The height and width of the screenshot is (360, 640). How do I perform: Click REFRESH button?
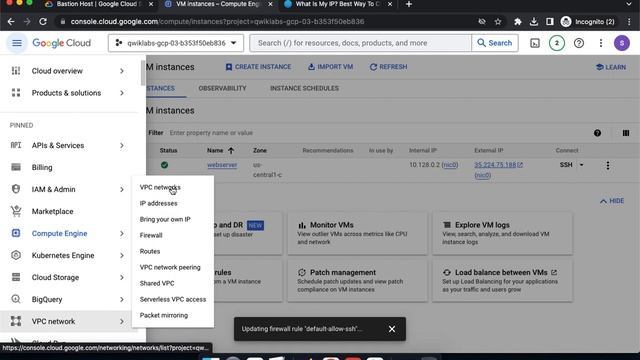[388, 67]
